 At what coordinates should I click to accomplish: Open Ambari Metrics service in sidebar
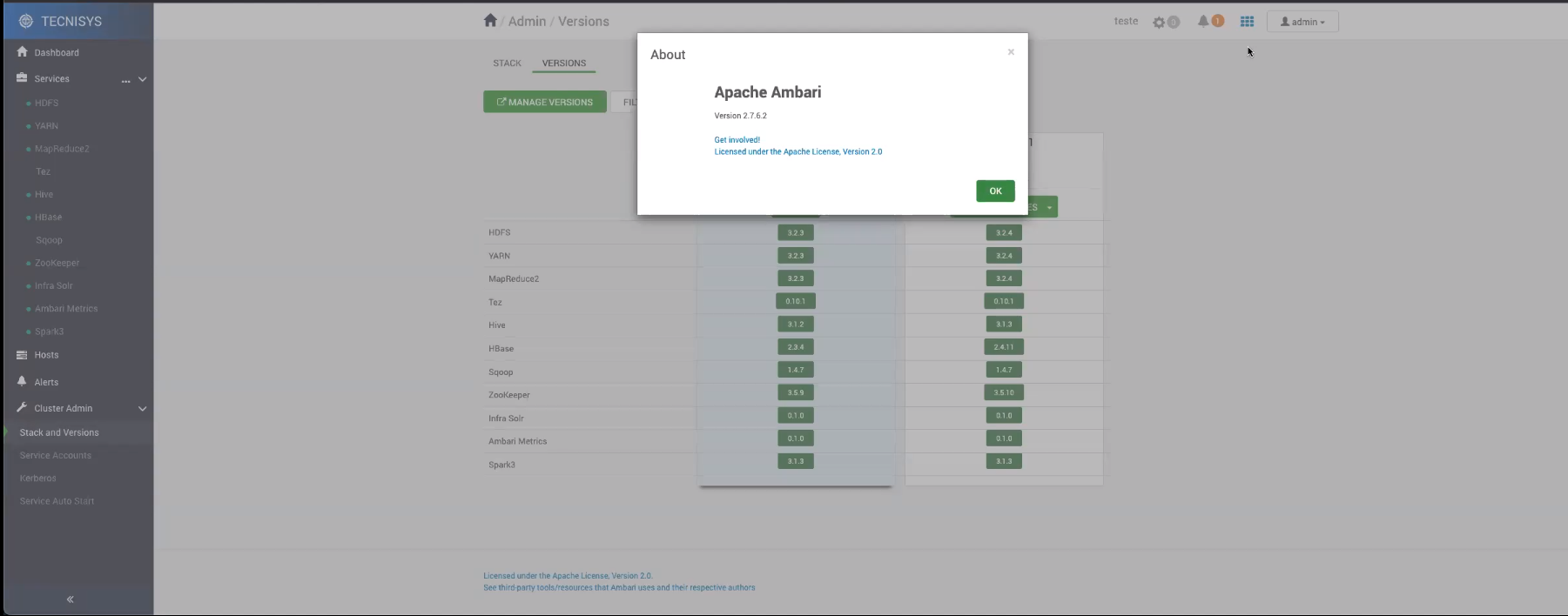tap(66, 309)
